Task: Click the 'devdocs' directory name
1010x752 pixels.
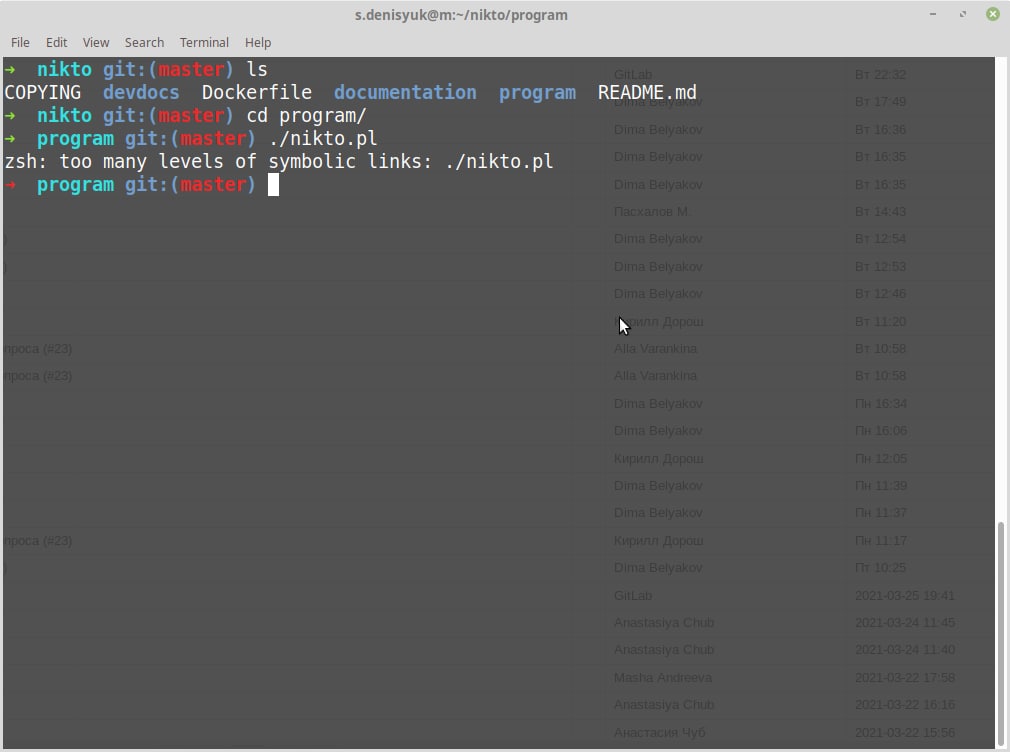Action: (141, 92)
